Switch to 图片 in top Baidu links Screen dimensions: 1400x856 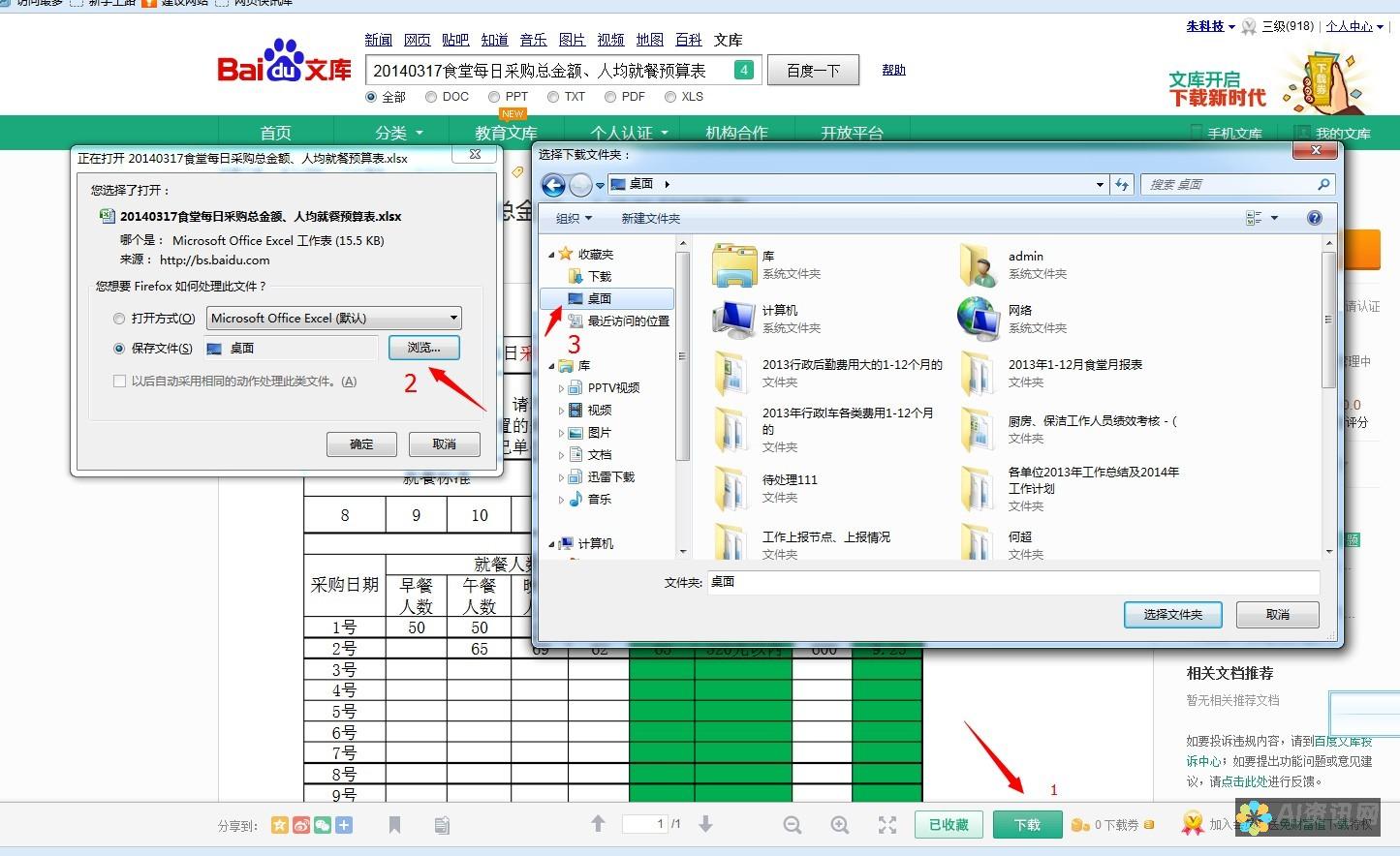[573, 40]
